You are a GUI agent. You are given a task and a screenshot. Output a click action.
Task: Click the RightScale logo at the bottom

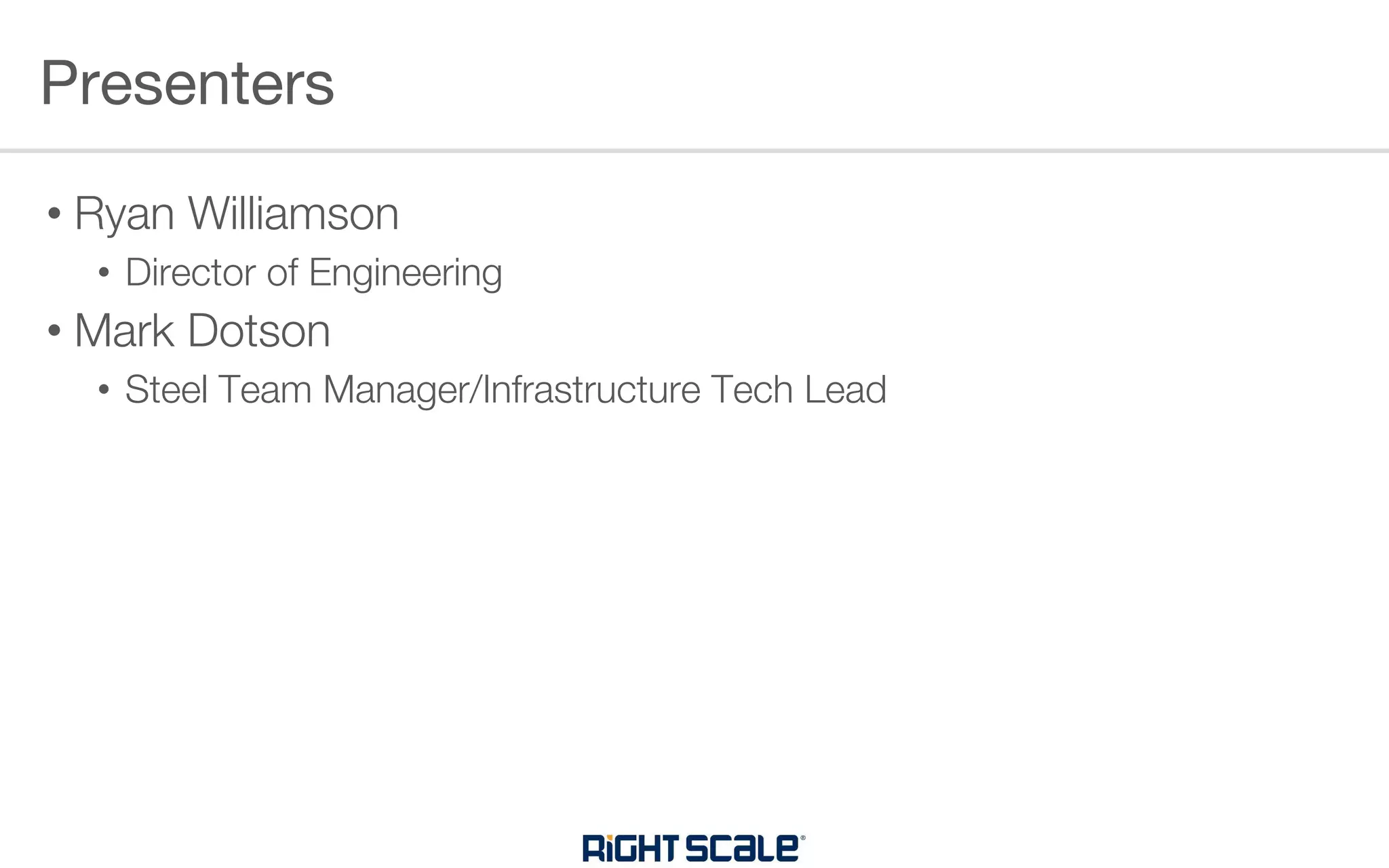[692, 848]
